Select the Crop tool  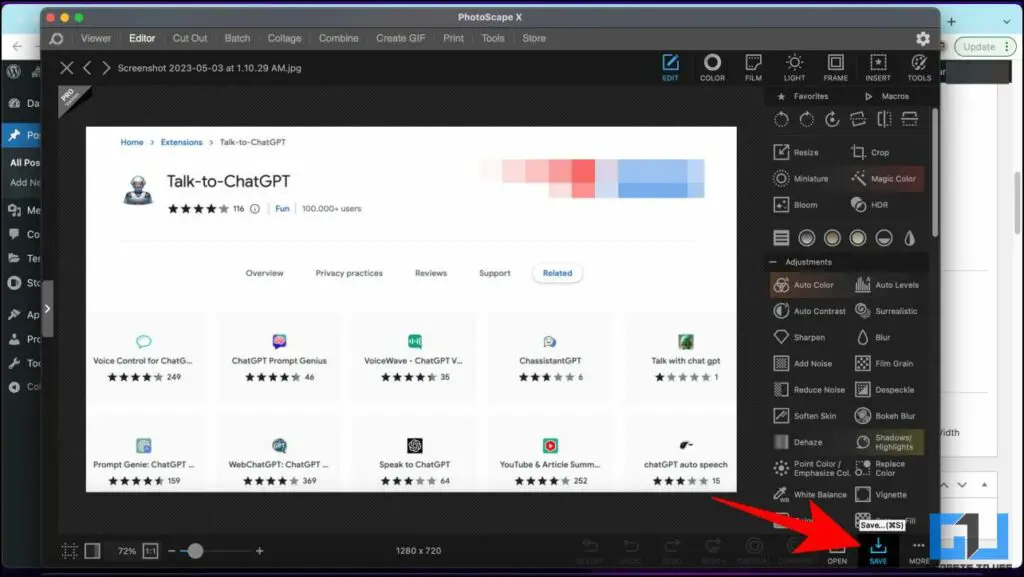pos(870,152)
